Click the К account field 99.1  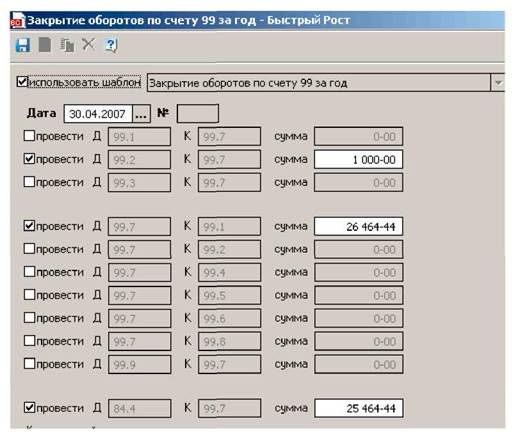pos(229,227)
